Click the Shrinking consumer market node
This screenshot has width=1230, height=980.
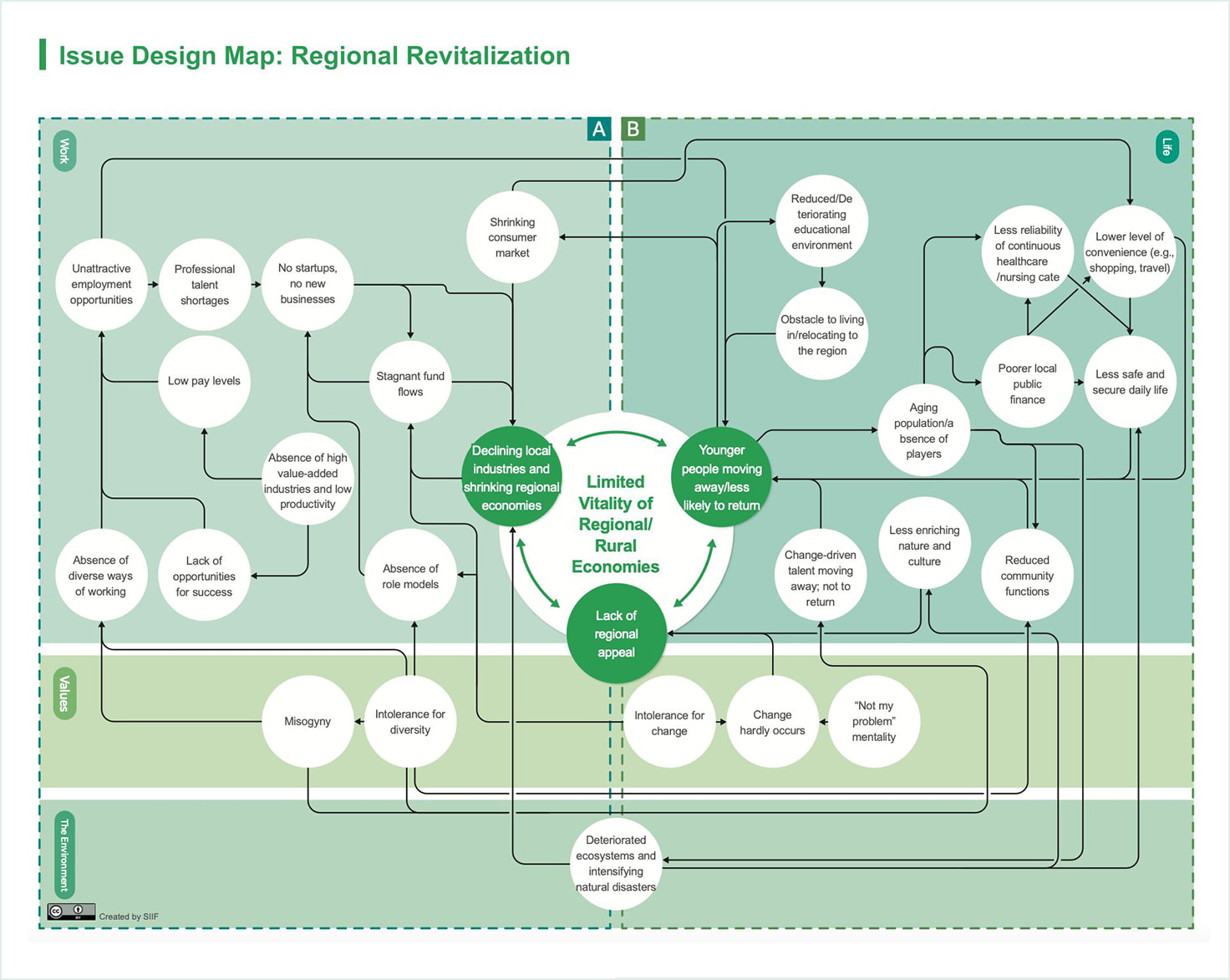click(x=512, y=237)
